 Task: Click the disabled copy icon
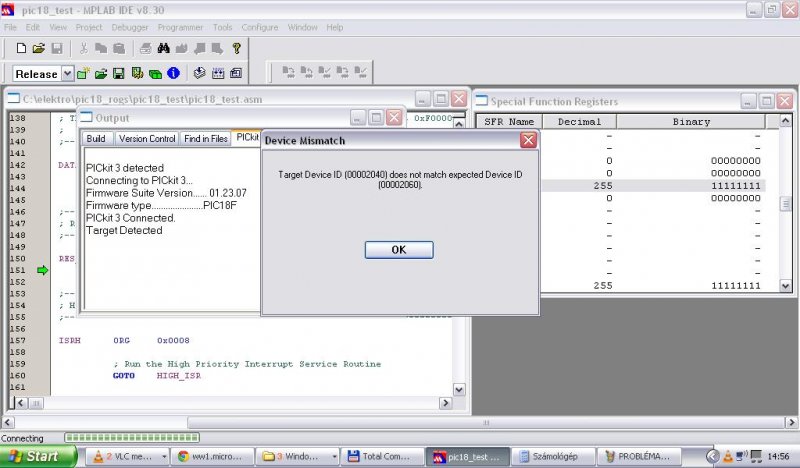101,48
